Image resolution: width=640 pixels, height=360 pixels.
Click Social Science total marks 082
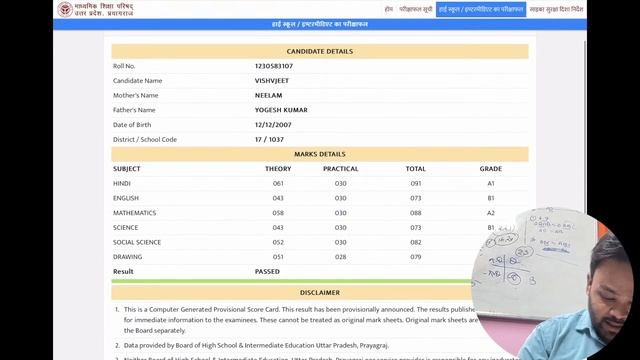tap(416, 242)
